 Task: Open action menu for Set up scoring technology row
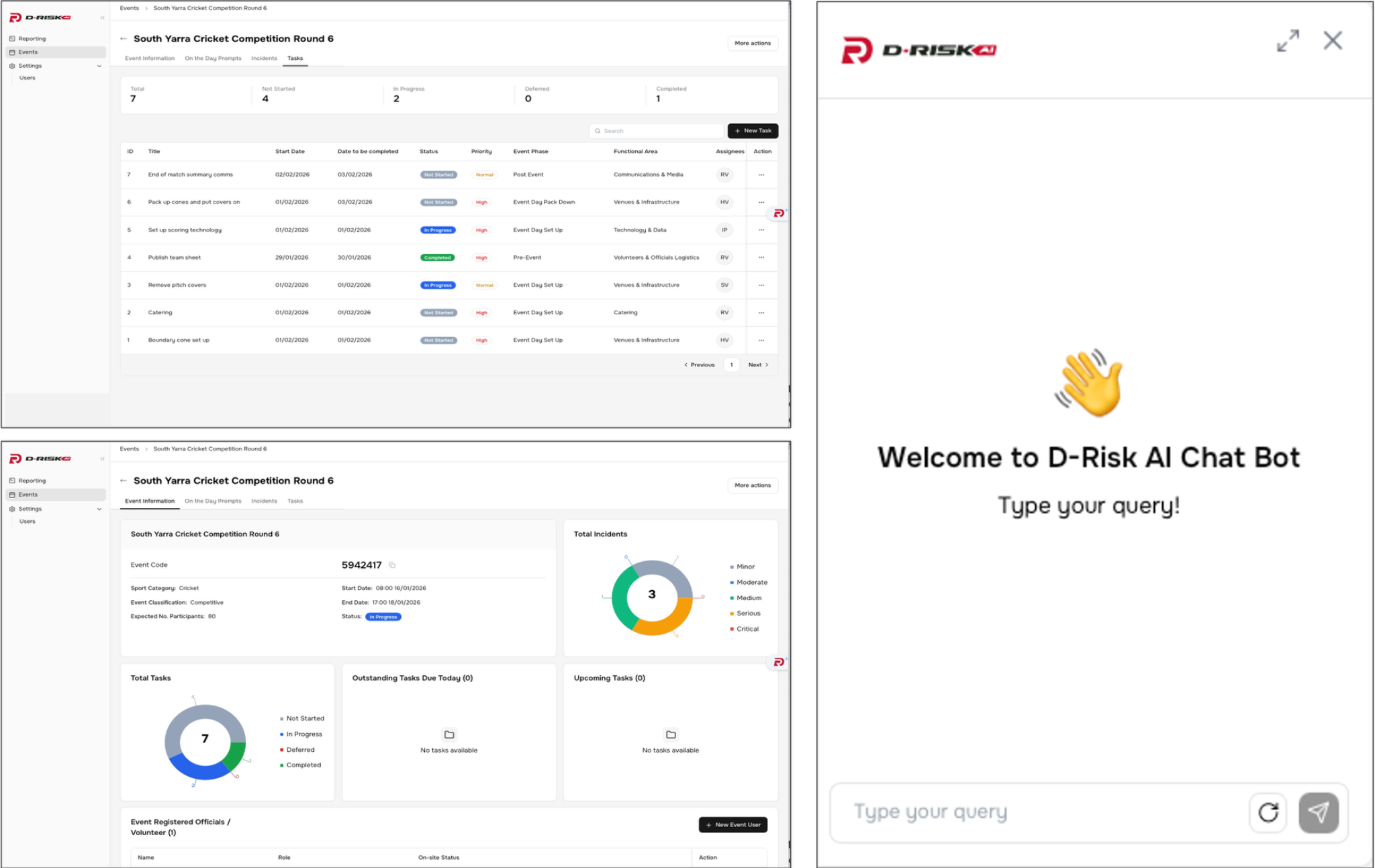pyautogui.click(x=761, y=230)
